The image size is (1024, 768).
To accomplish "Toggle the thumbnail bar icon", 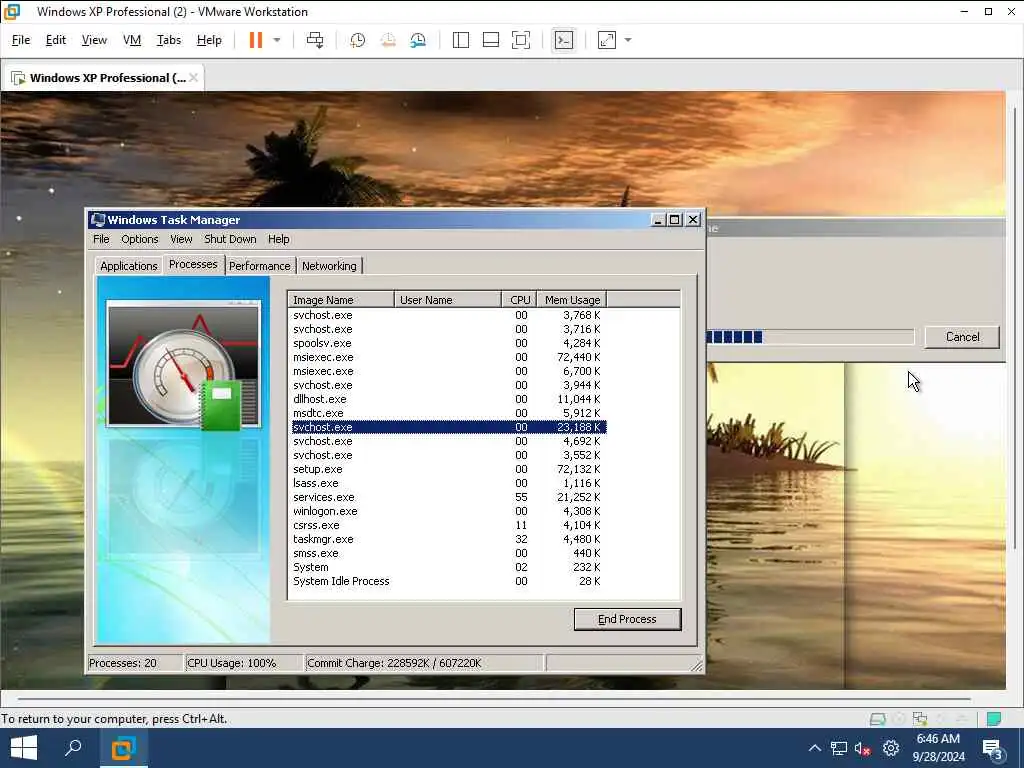I will pyautogui.click(x=490, y=40).
